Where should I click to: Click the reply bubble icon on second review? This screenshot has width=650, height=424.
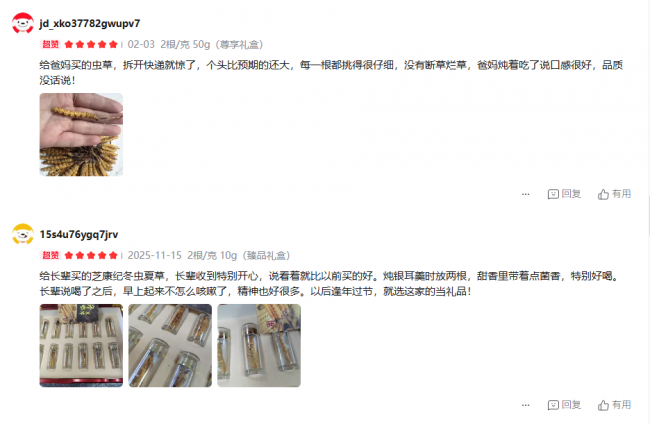click(x=553, y=405)
